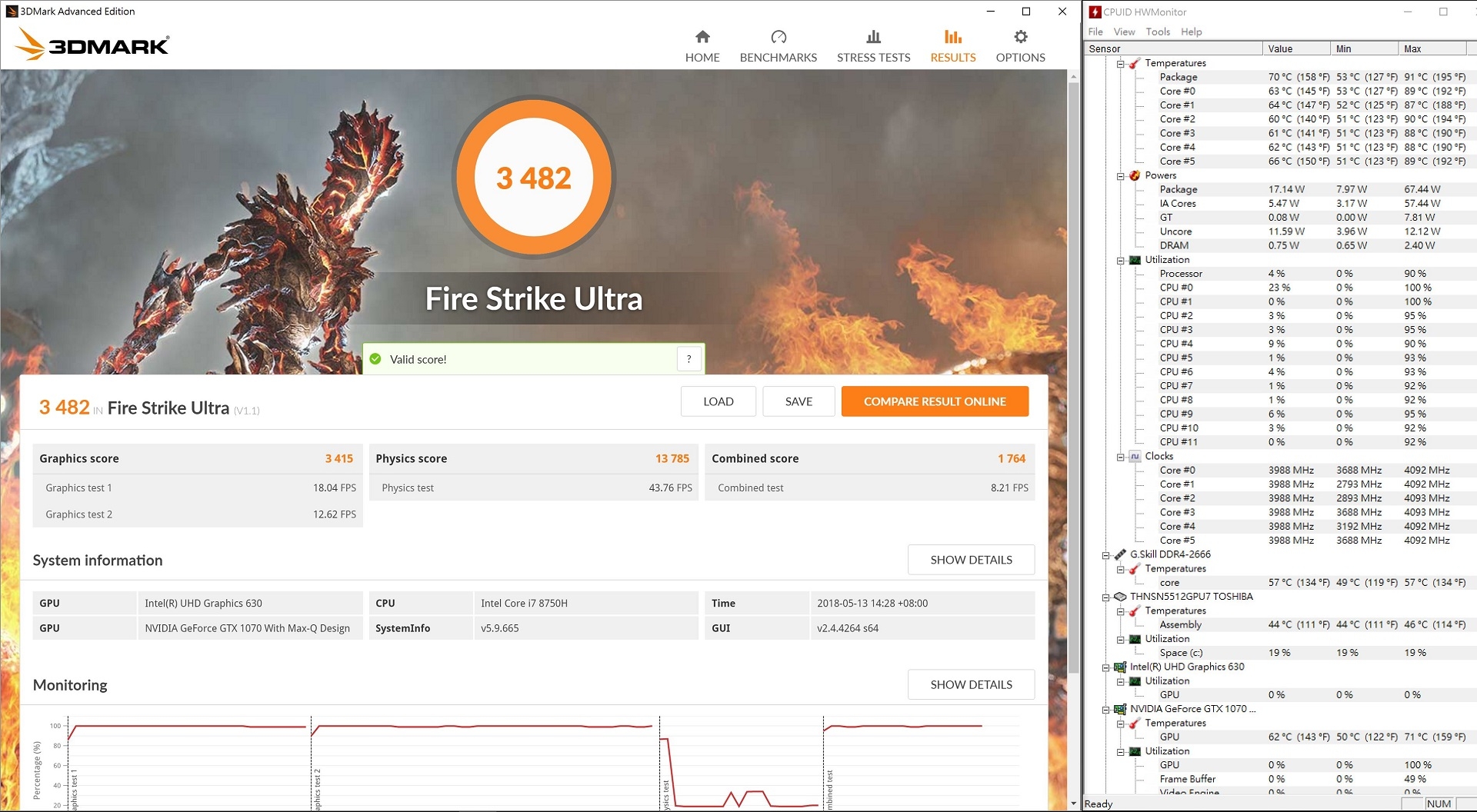Collapse the G.Skill DDR4-2666 tree node

click(x=1106, y=555)
